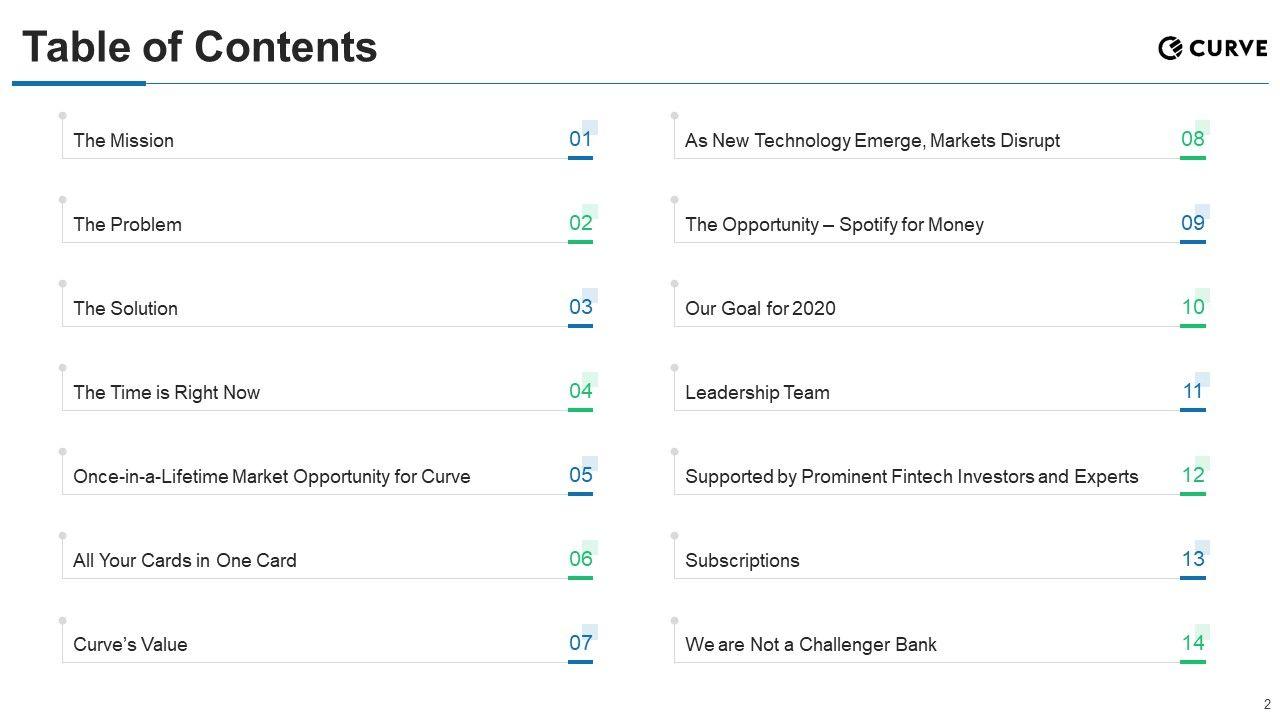
Task: Open All Your Cards in One Card
Action: tap(185, 561)
